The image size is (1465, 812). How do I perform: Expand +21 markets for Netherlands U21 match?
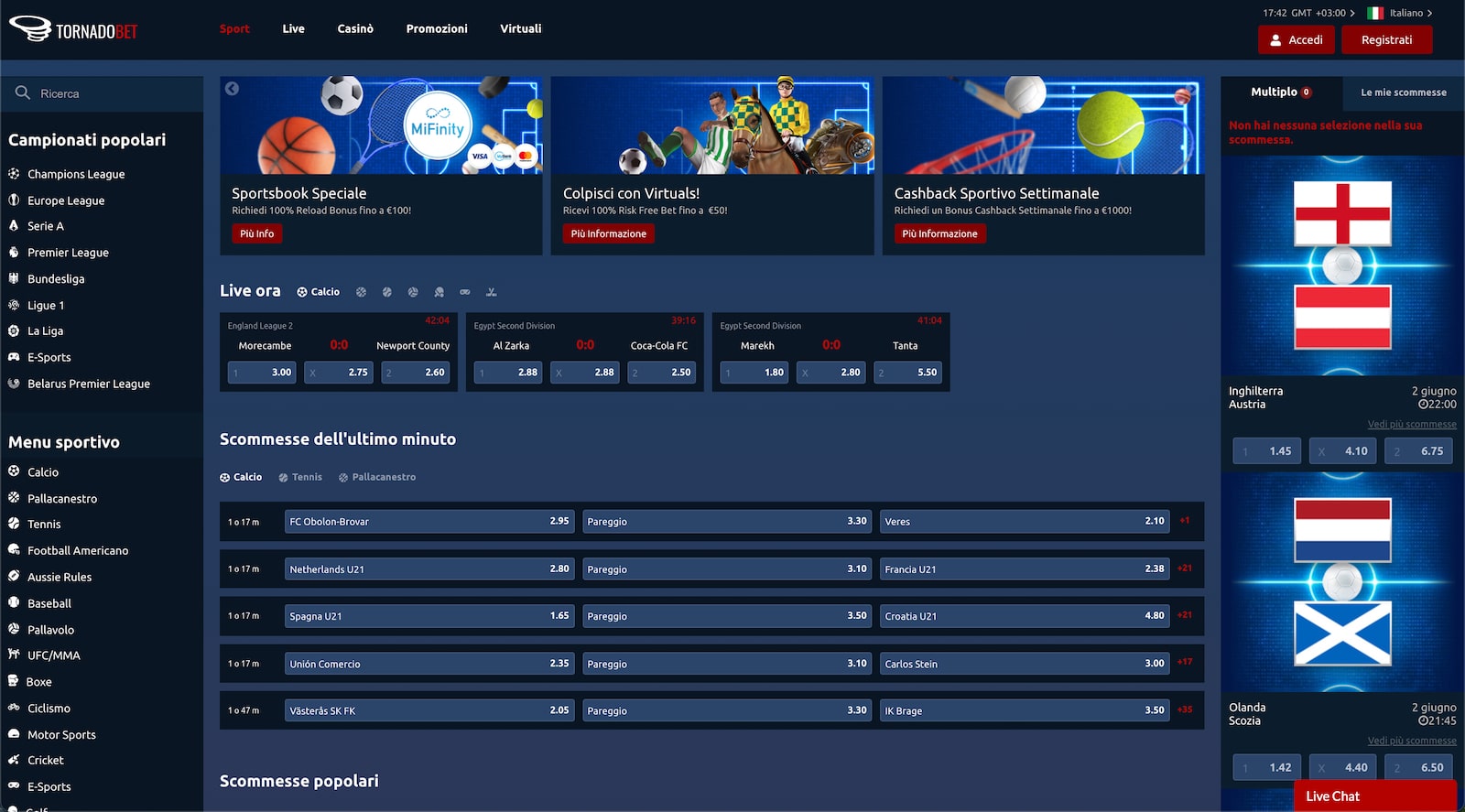[x=1185, y=568]
